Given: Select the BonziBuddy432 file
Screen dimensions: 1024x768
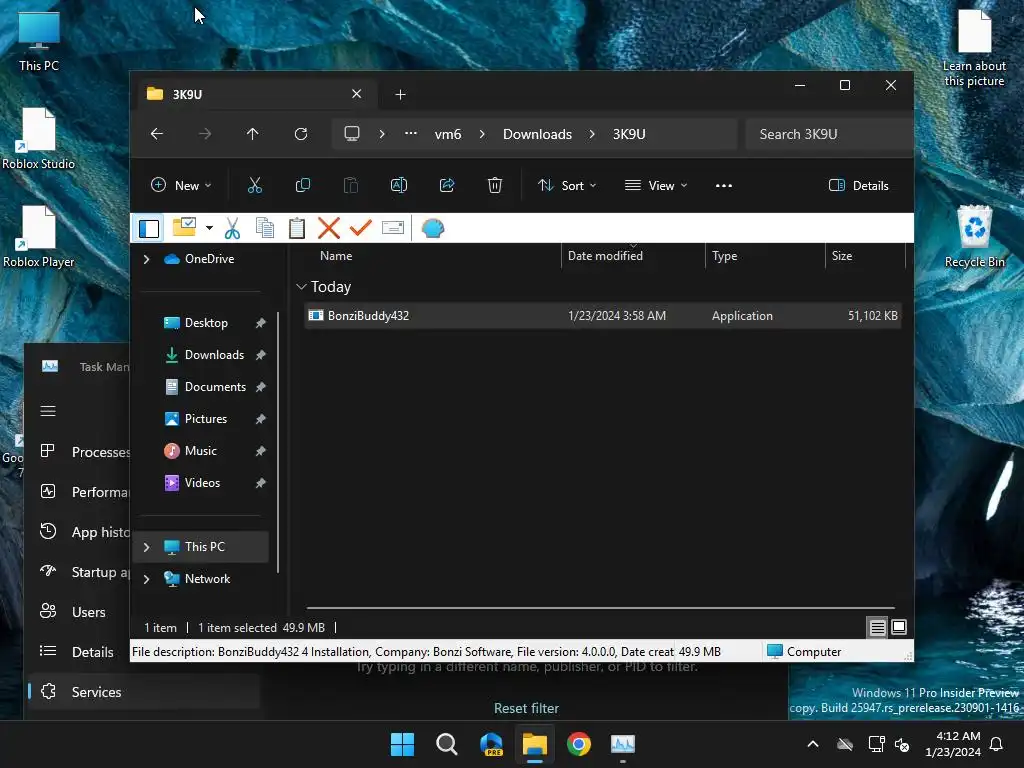Looking at the screenshot, I should (603, 315).
